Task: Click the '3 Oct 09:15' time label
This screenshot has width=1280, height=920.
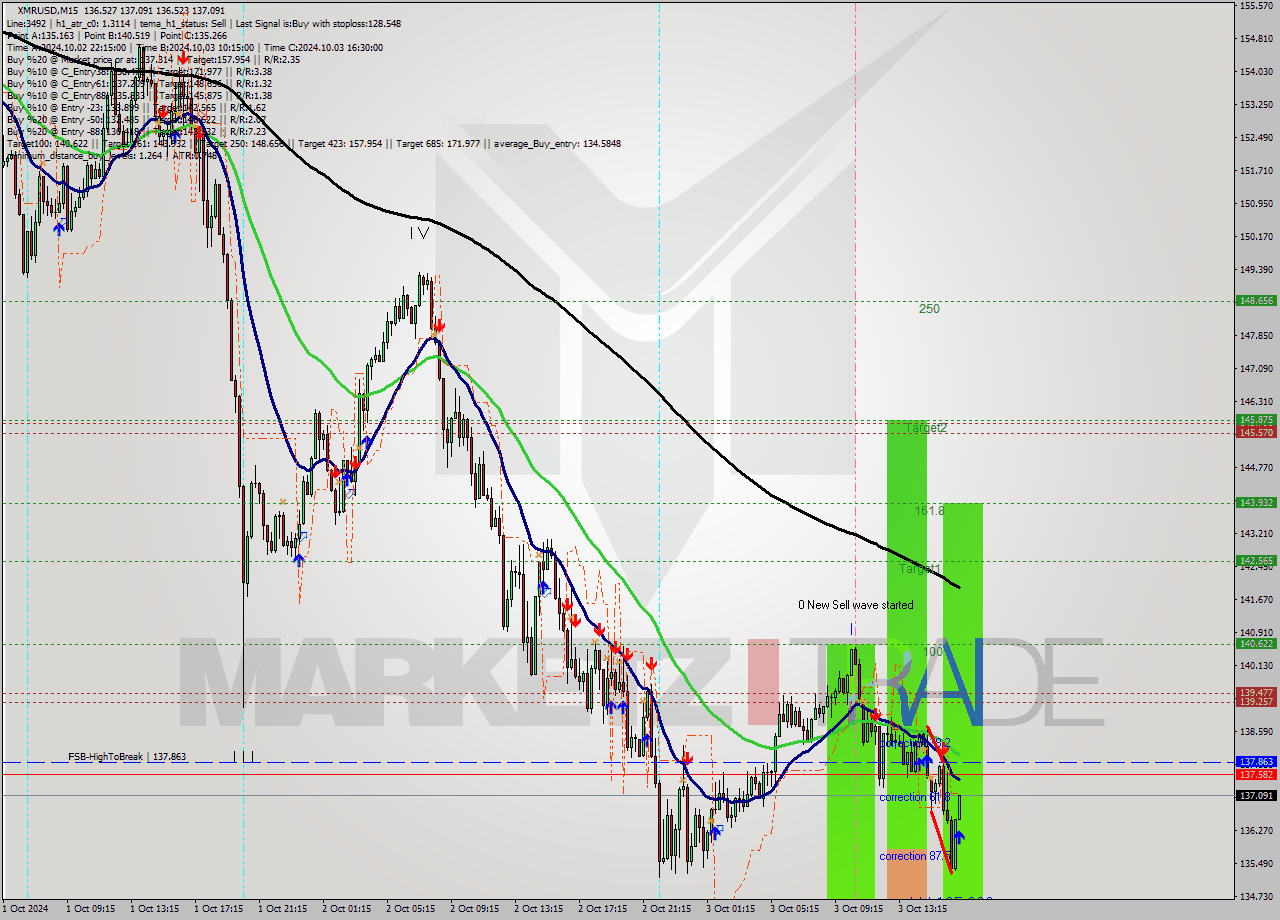Action: [859, 909]
